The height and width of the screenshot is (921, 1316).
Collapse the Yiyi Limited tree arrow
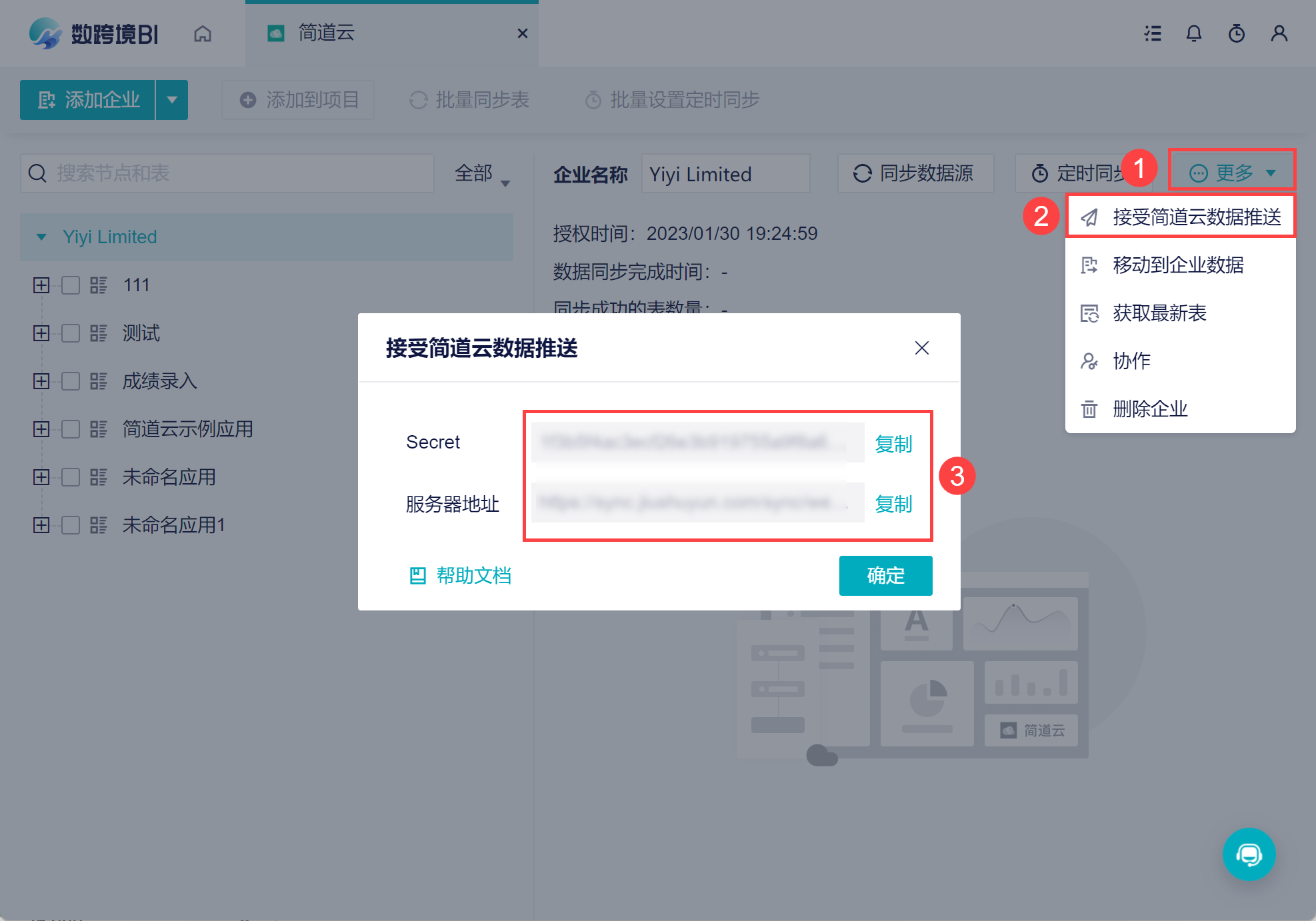coord(41,237)
